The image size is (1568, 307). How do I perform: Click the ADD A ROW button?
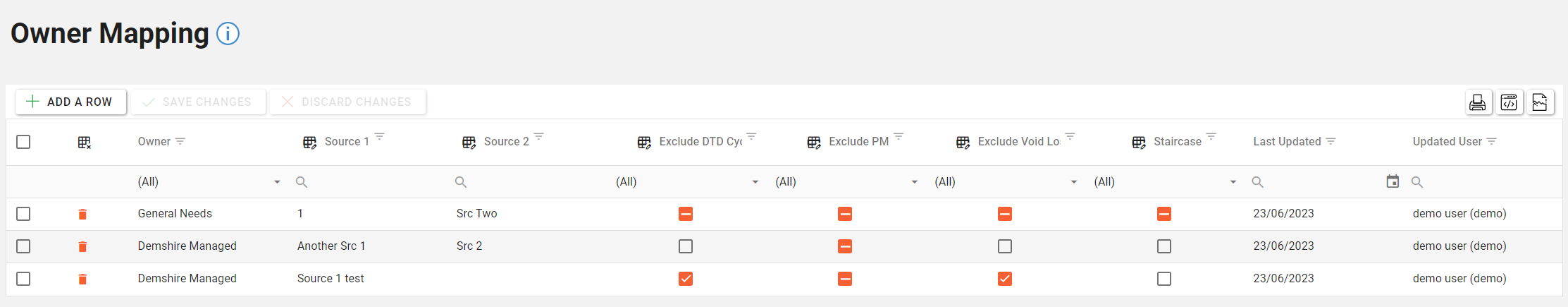(x=70, y=102)
